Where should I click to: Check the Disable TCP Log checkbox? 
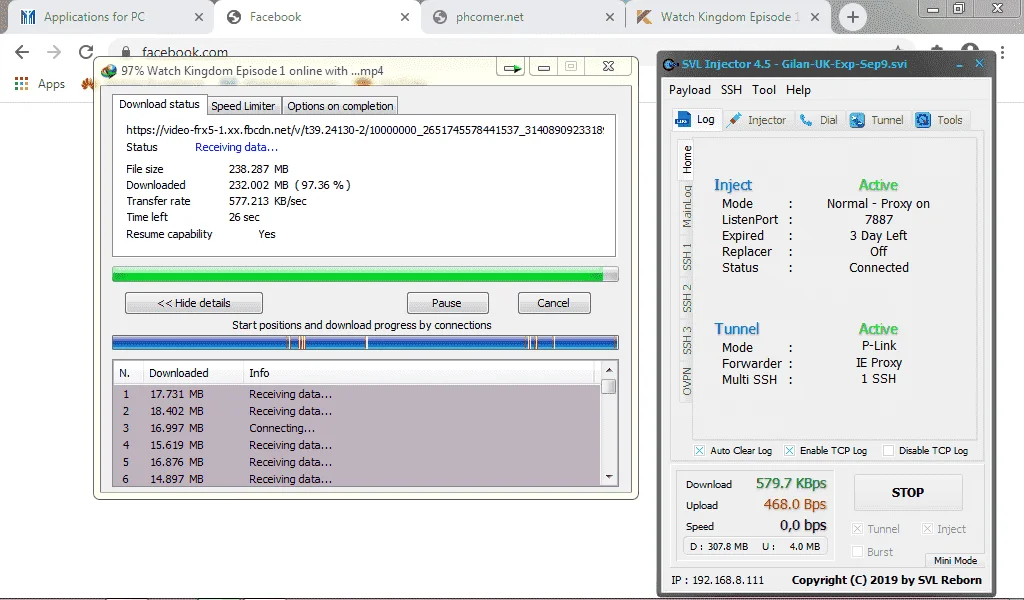pos(888,450)
